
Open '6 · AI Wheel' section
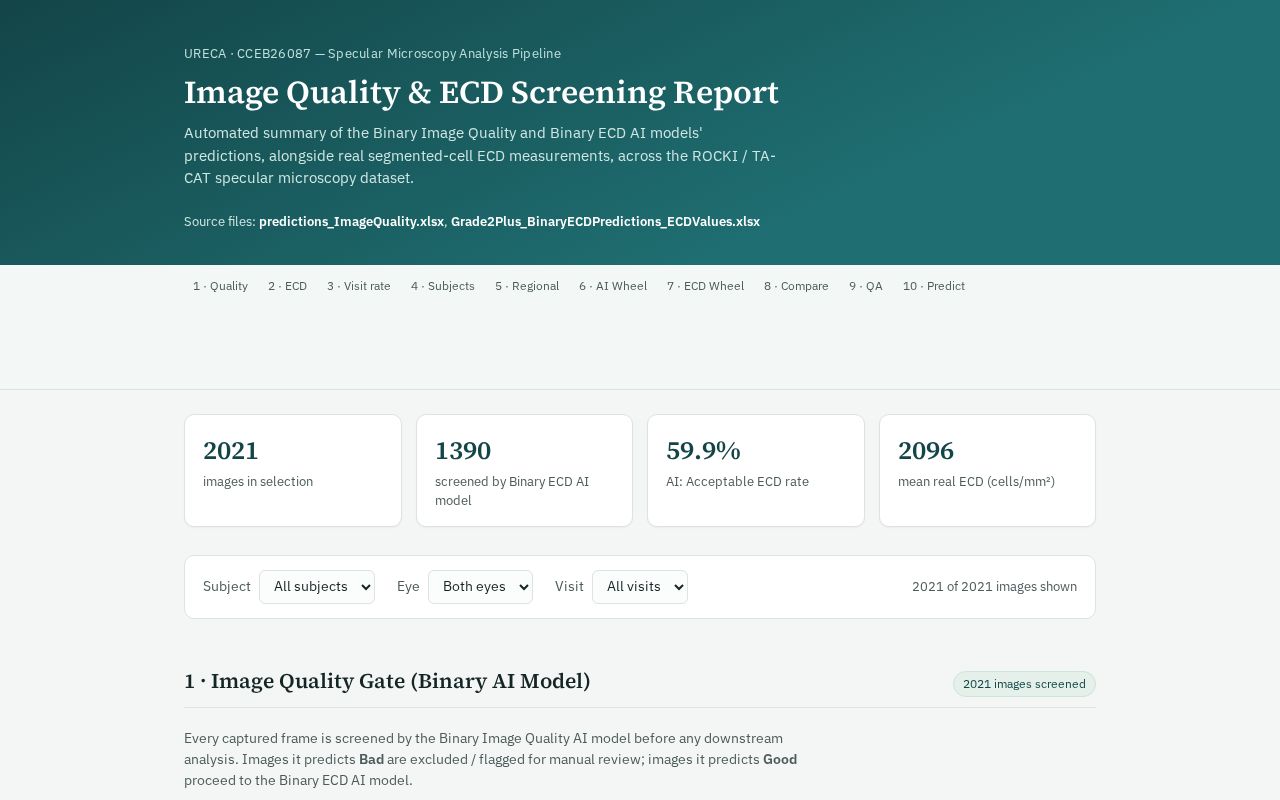point(613,286)
